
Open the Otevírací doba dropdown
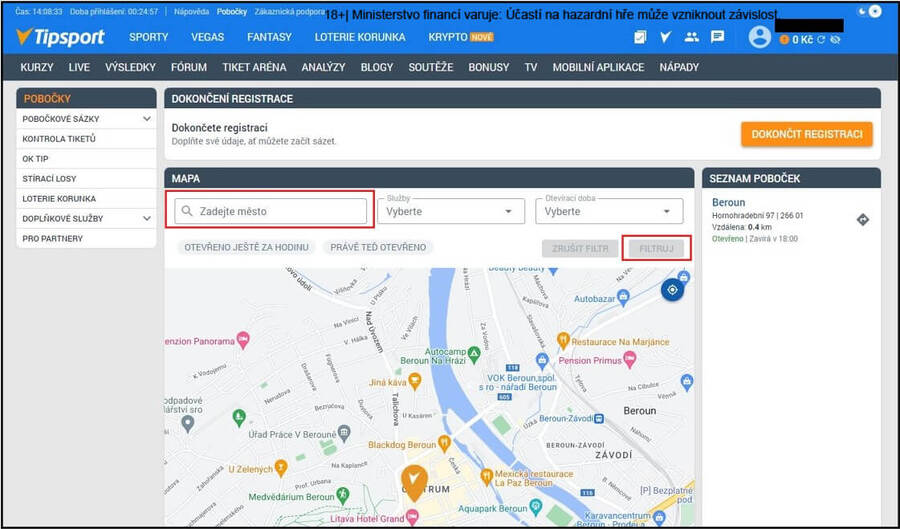[x=610, y=211]
